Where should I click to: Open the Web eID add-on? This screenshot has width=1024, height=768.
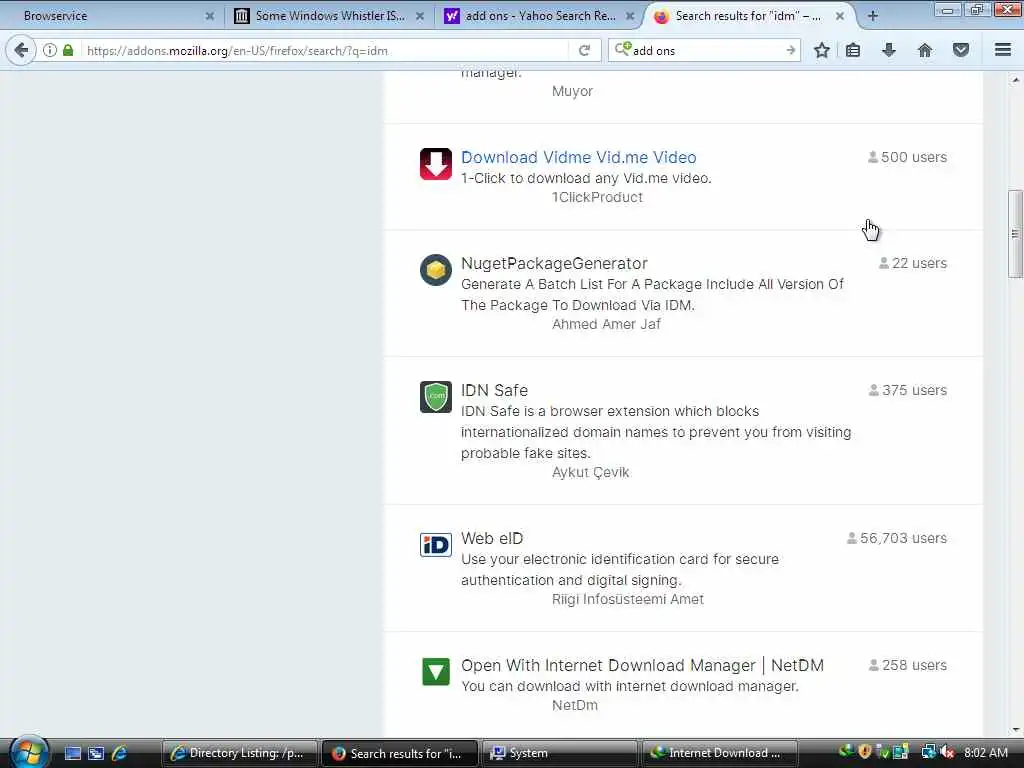coord(492,538)
